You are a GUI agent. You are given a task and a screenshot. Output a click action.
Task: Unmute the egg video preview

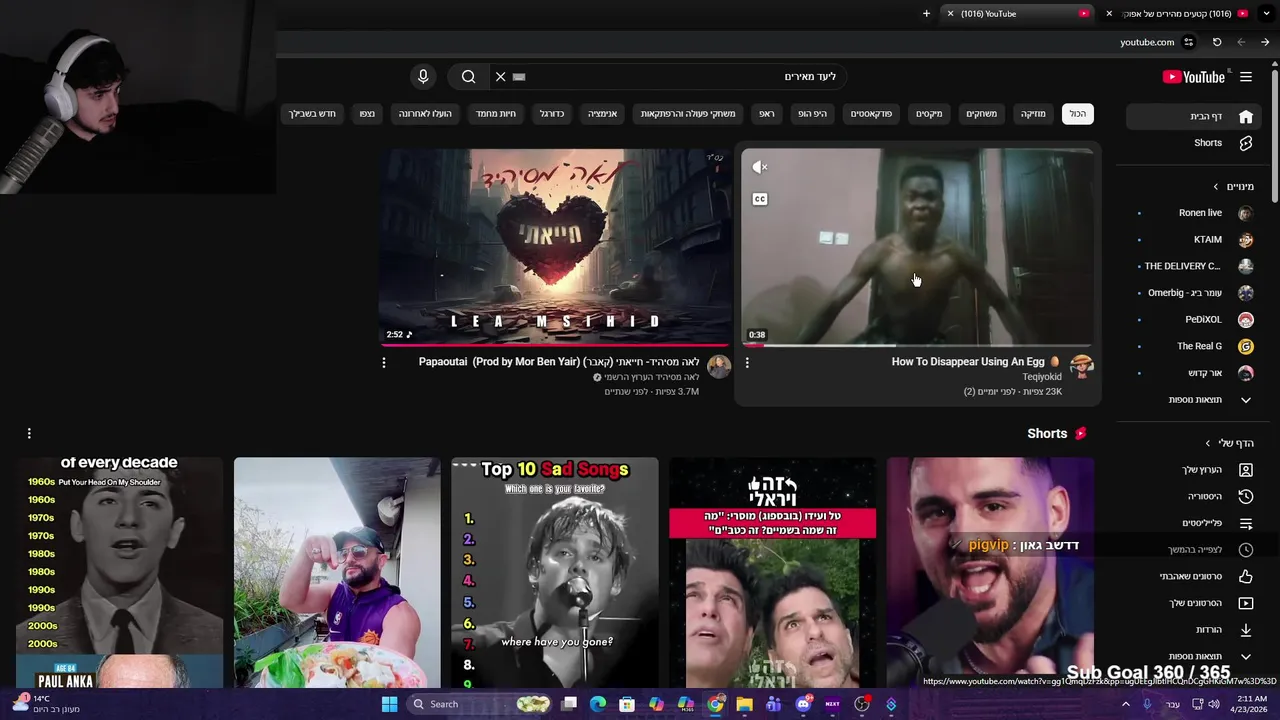pos(760,167)
